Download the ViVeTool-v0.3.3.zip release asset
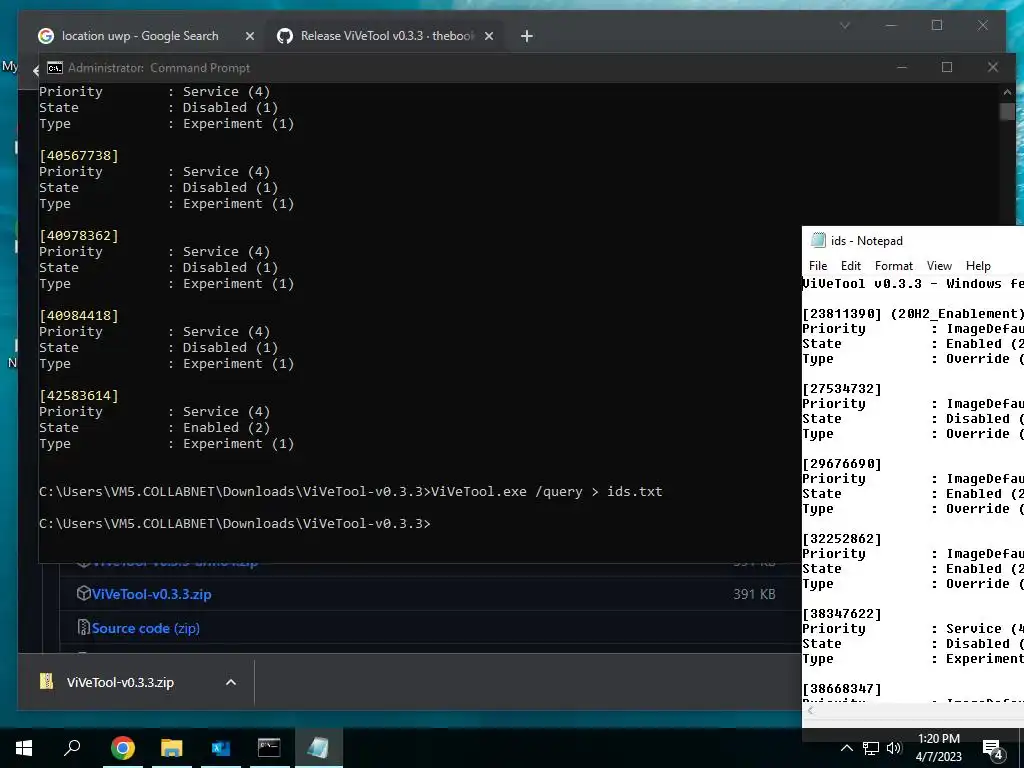The width and height of the screenshot is (1024, 768). (152, 594)
